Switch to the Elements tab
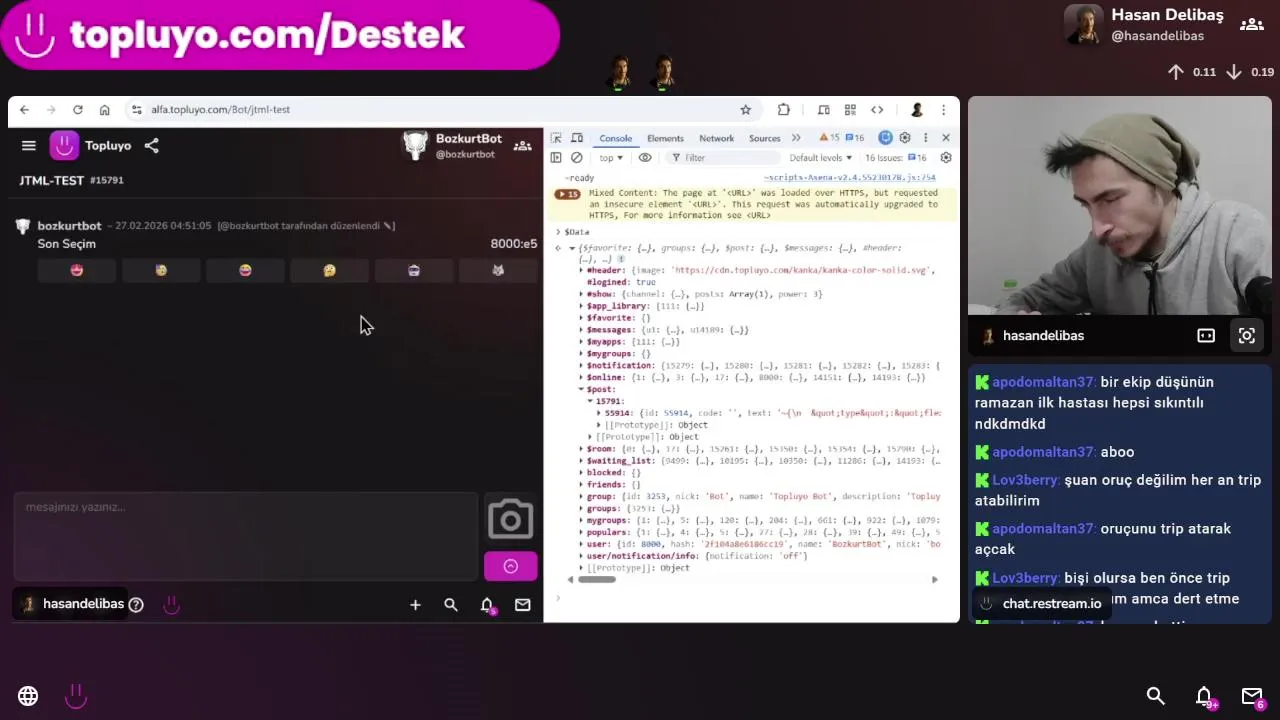The height and width of the screenshot is (720, 1280). [x=665, y=138]
